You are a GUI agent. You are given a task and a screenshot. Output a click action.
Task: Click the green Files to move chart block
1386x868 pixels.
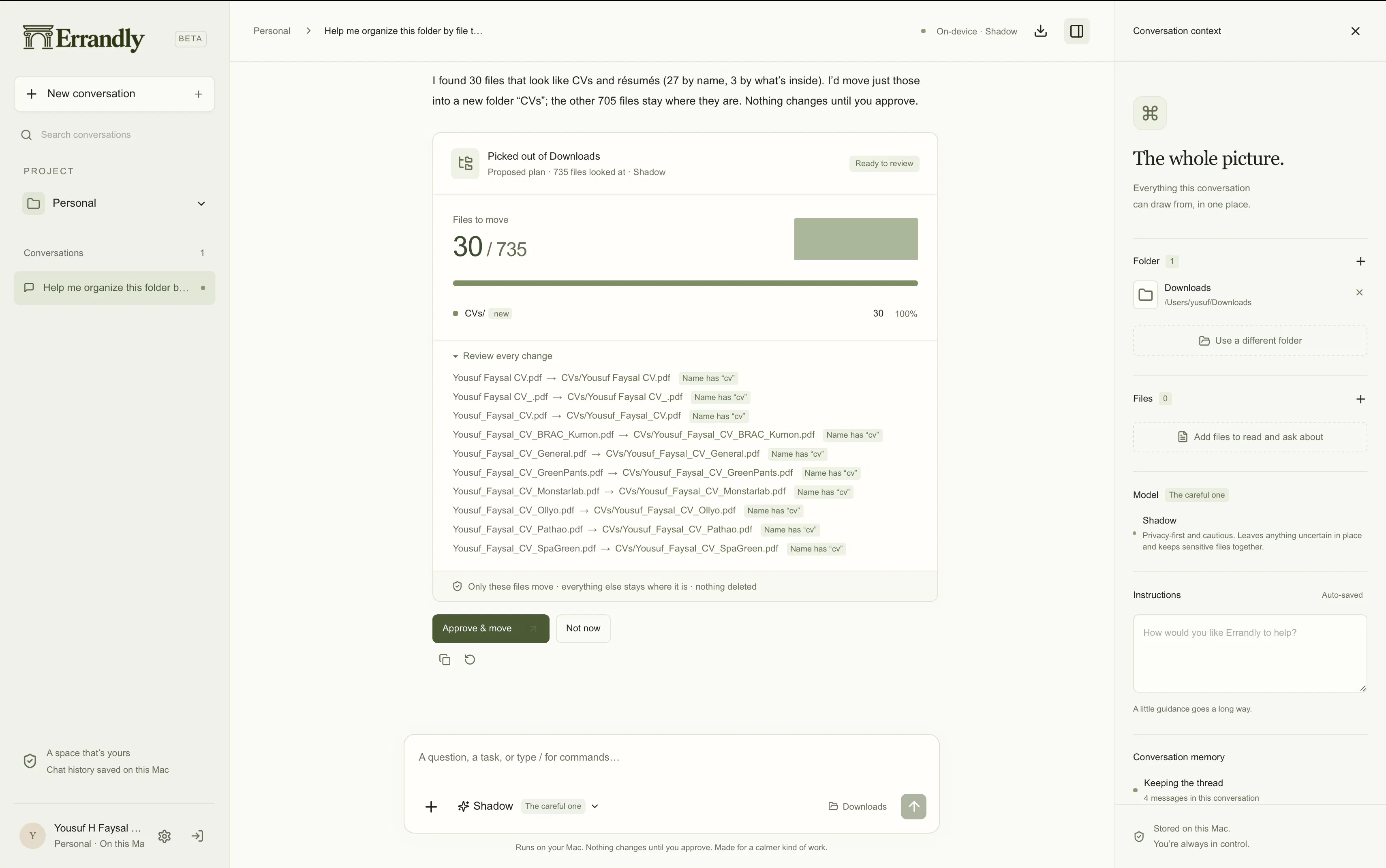pyautogui.click(x=856, y=239)
